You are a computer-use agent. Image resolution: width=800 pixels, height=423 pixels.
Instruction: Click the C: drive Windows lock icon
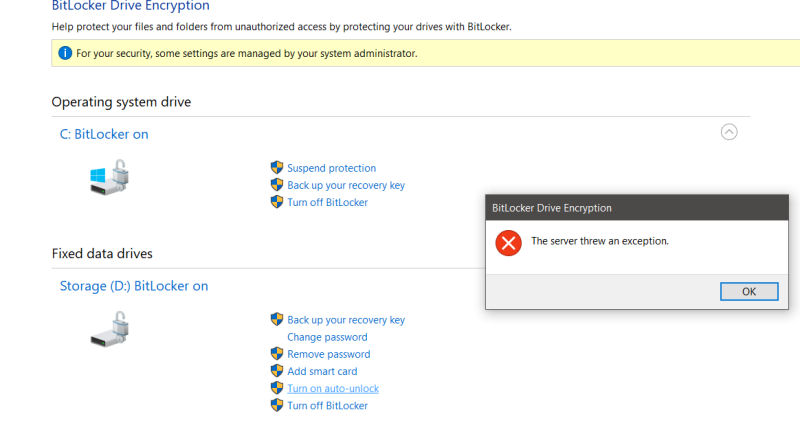point(109,177)
